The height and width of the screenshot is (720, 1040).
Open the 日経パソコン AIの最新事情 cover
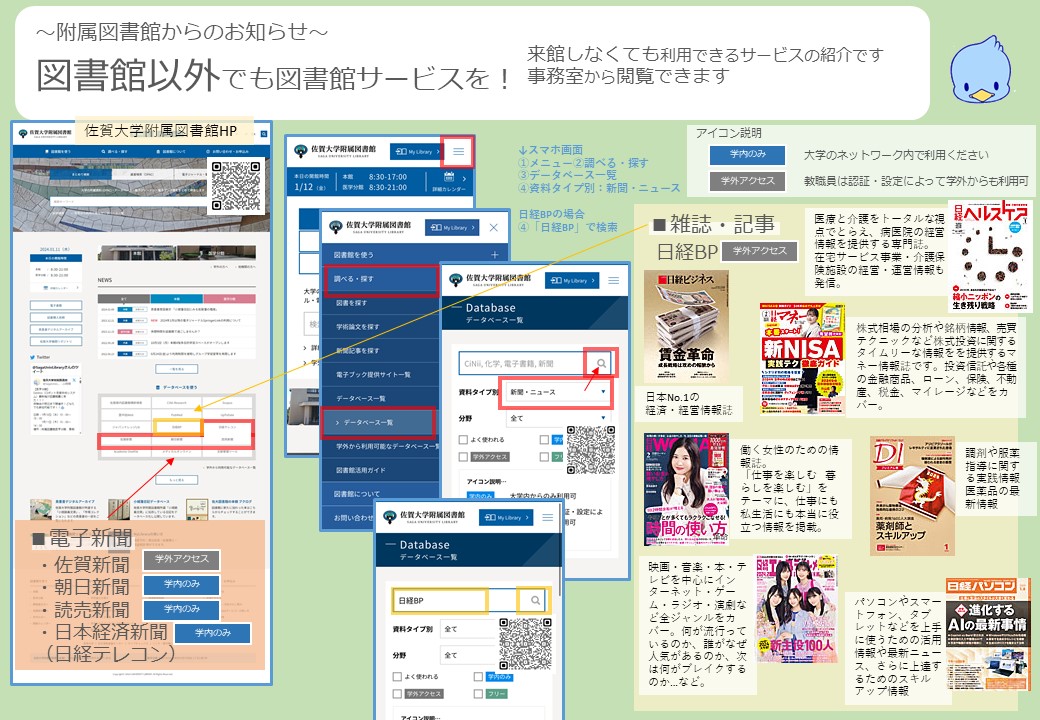[988, 634]
